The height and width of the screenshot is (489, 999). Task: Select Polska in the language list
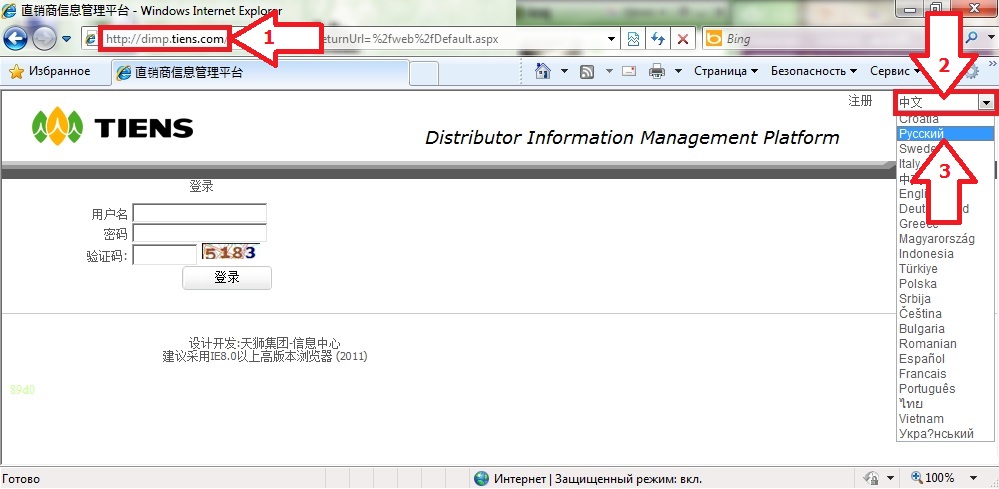(x=945, y=283)
